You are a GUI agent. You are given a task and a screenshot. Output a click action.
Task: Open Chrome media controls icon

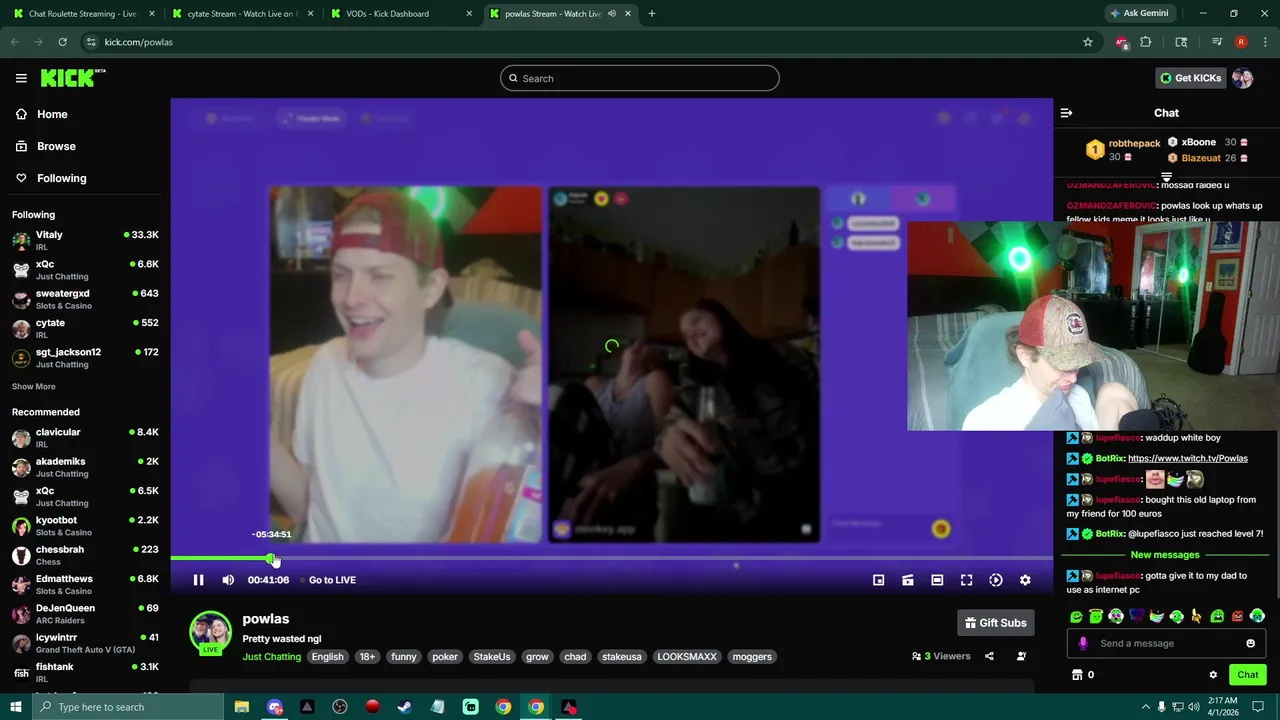1217,42
